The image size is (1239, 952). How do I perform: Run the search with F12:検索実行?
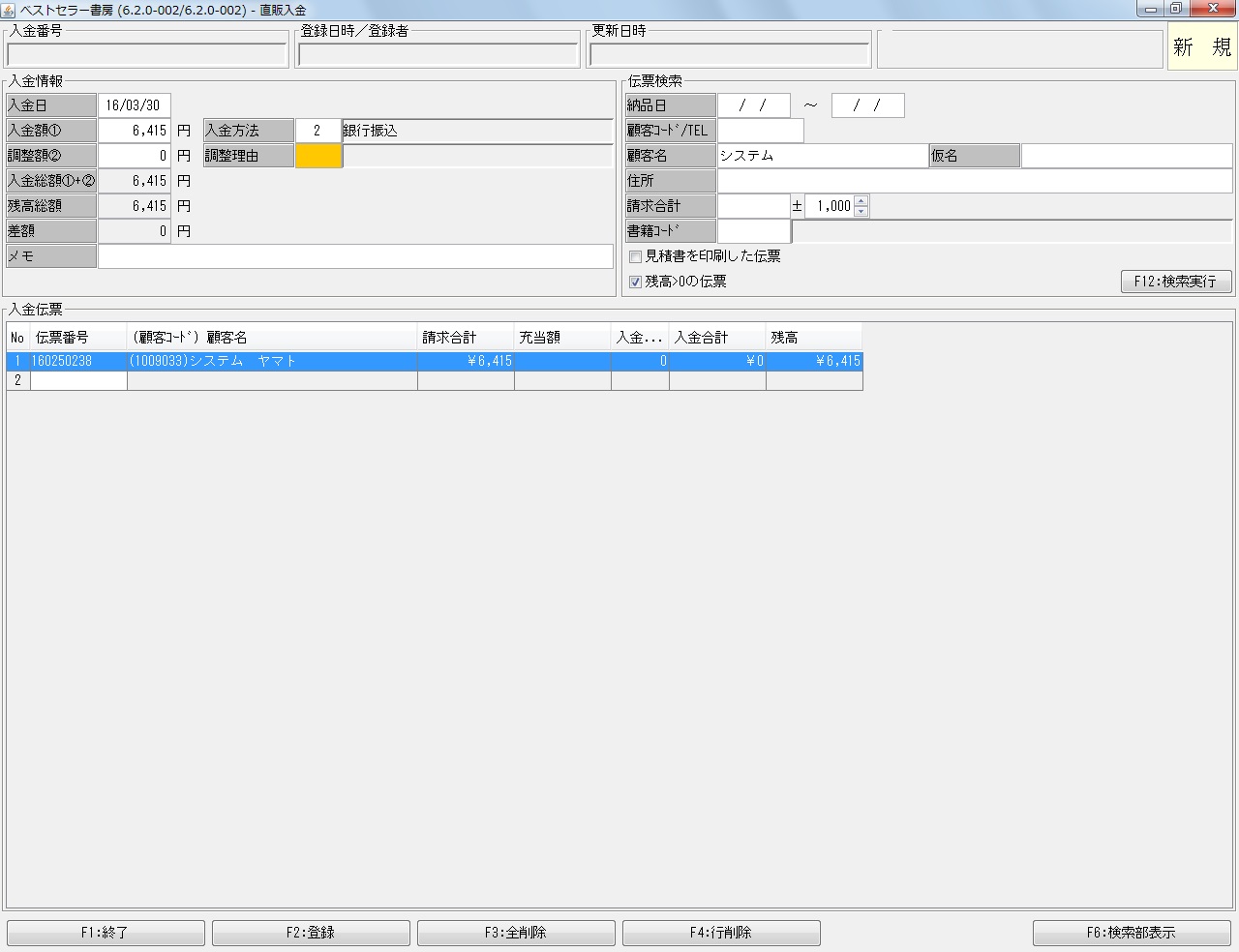(x=1175, y=281)
